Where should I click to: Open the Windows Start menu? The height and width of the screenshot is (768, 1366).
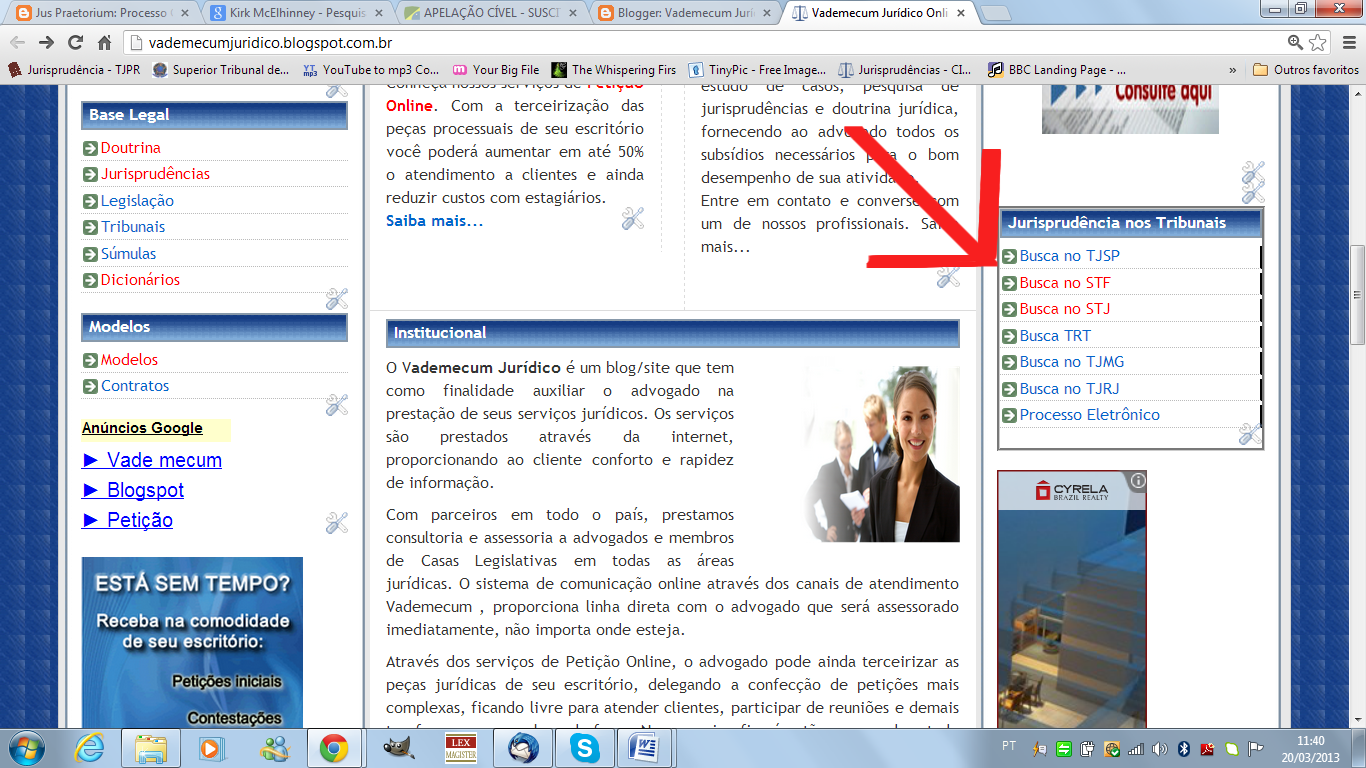[x=24, y=747]
